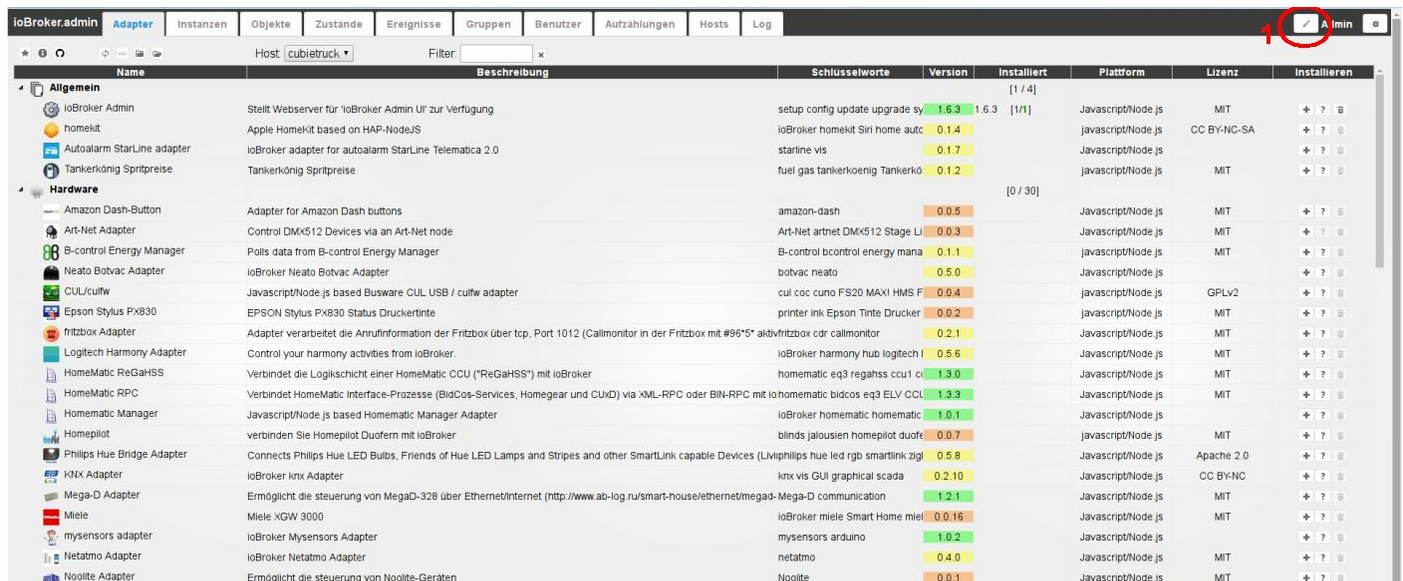
Task: Install Tankerkönig Spritpreise with the plus icon
Action: 1306,171
